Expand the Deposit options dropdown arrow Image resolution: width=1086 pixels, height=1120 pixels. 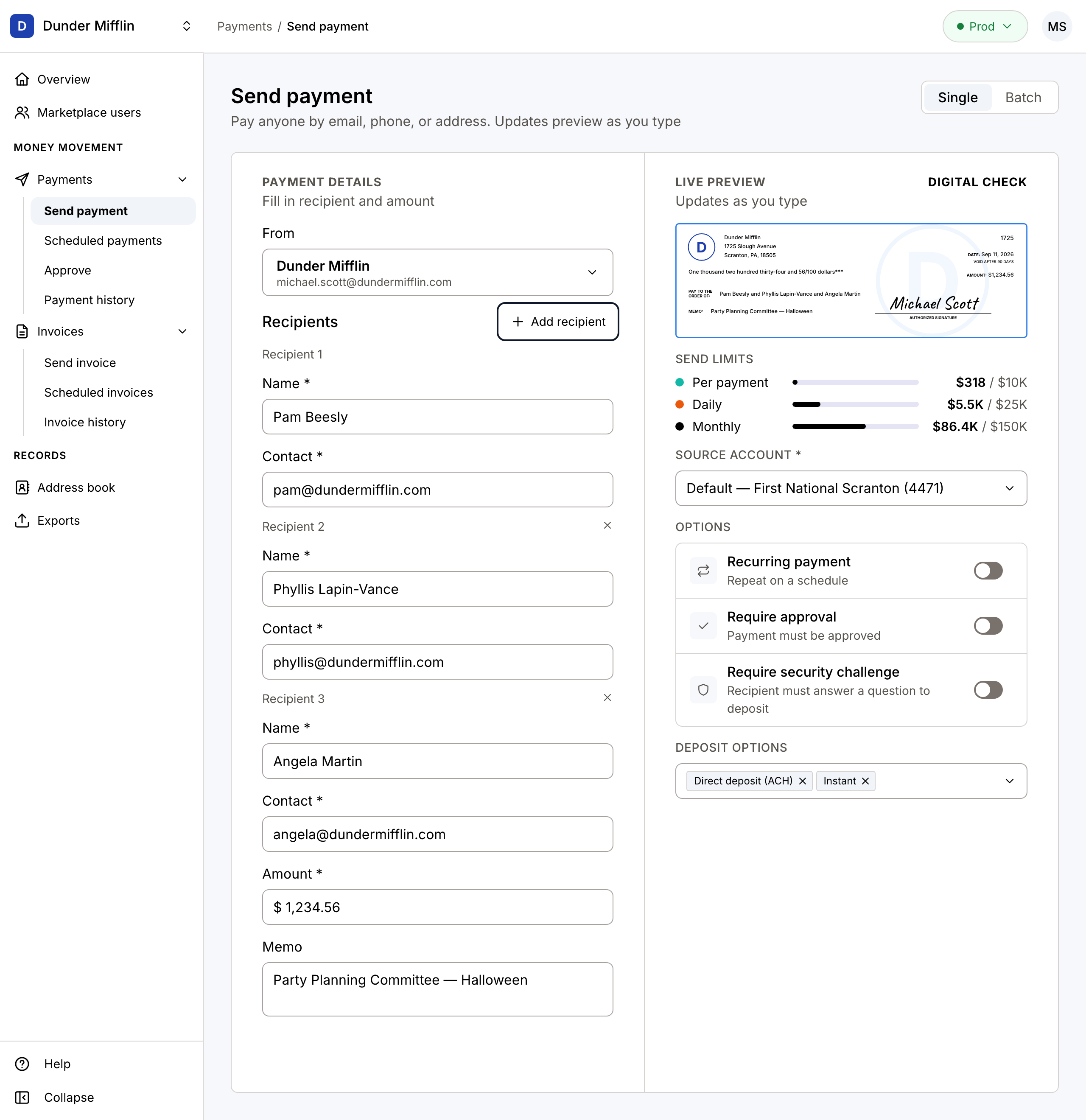(x=1010, y=781)
